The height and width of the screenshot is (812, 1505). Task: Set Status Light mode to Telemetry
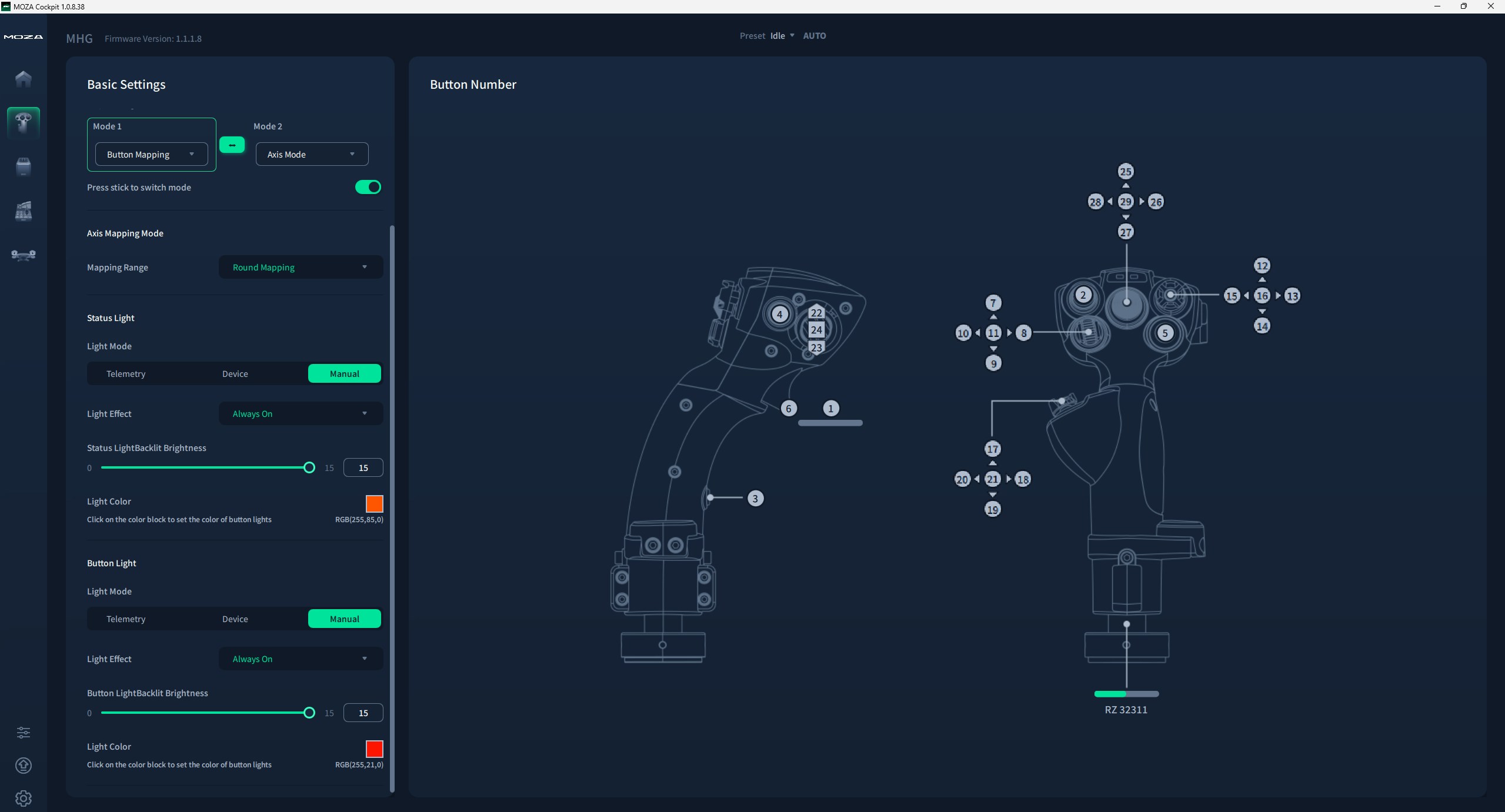(126, 374)
